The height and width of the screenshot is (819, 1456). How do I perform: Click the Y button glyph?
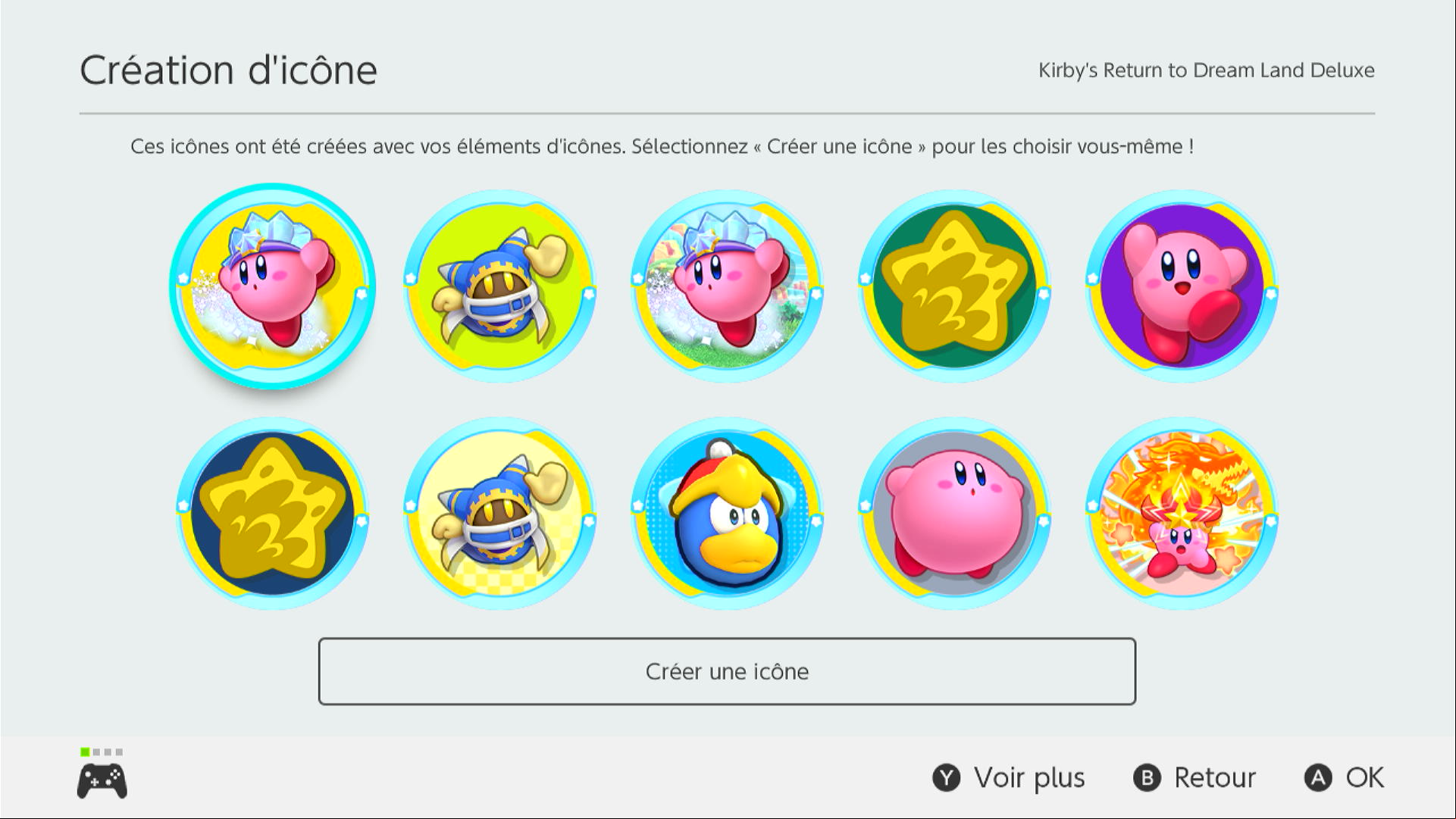click(x=946, y=778)
